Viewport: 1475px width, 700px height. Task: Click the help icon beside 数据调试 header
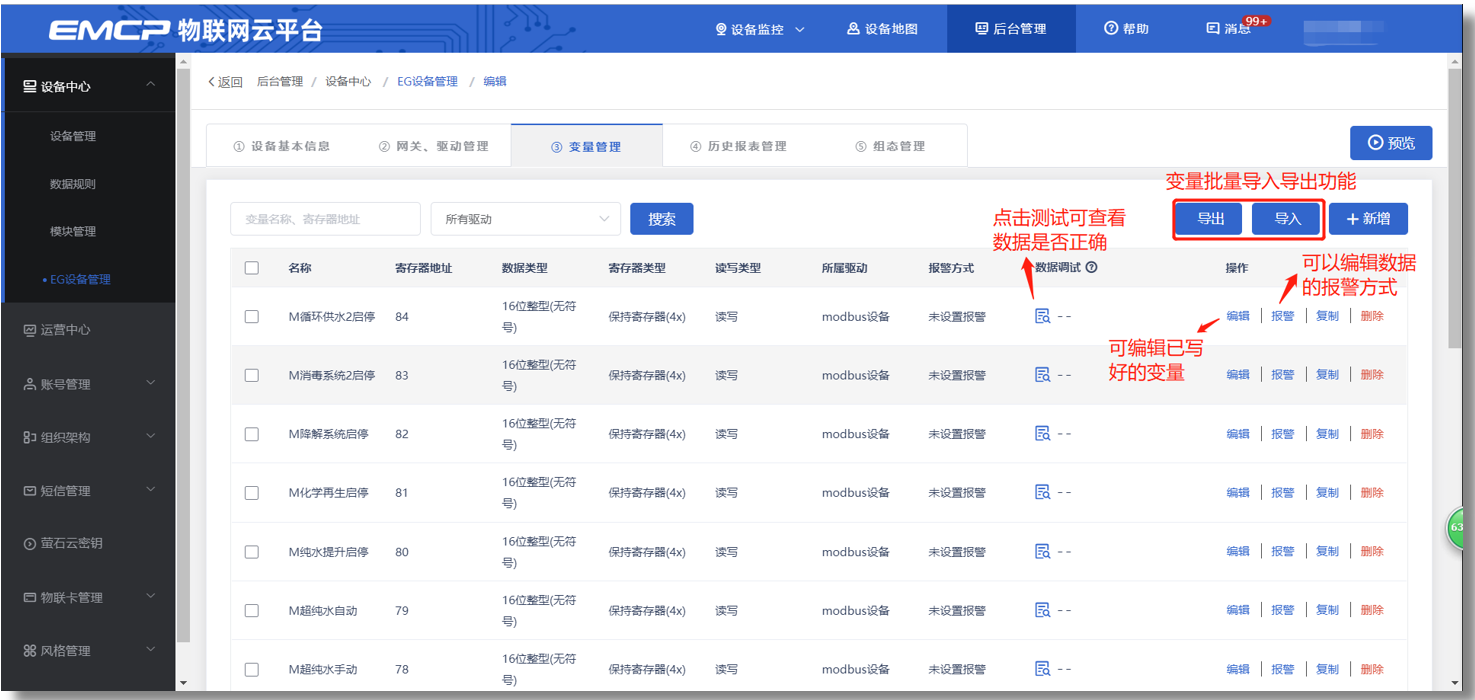pos(1092,268)
